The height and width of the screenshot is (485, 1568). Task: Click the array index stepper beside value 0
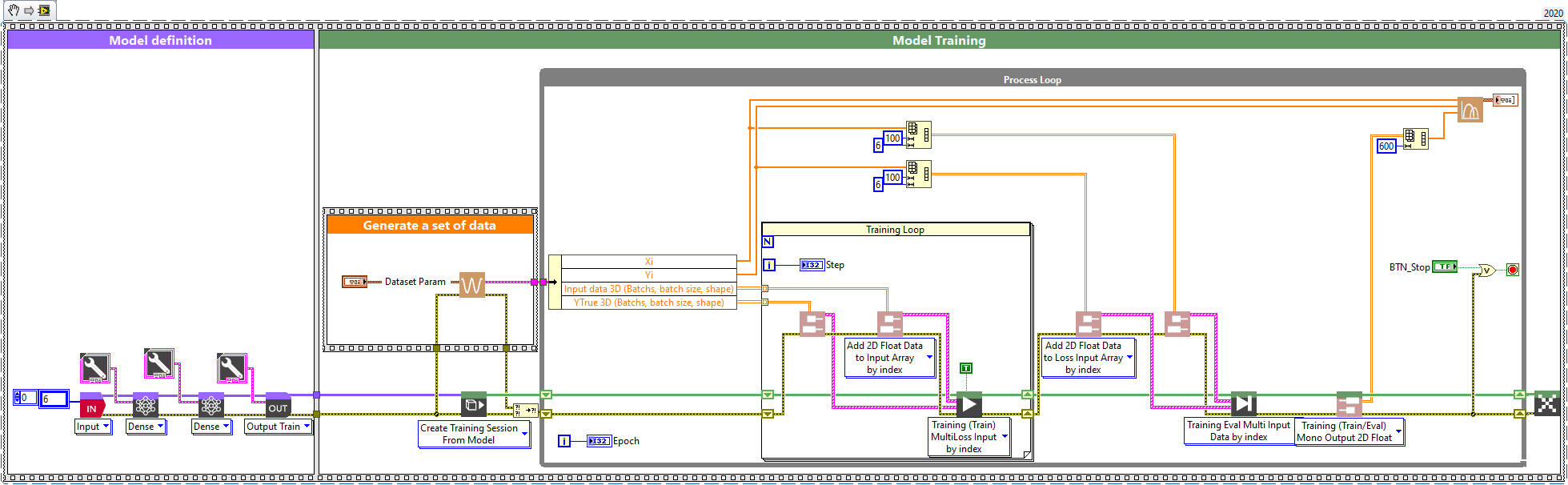pos(17,398)
